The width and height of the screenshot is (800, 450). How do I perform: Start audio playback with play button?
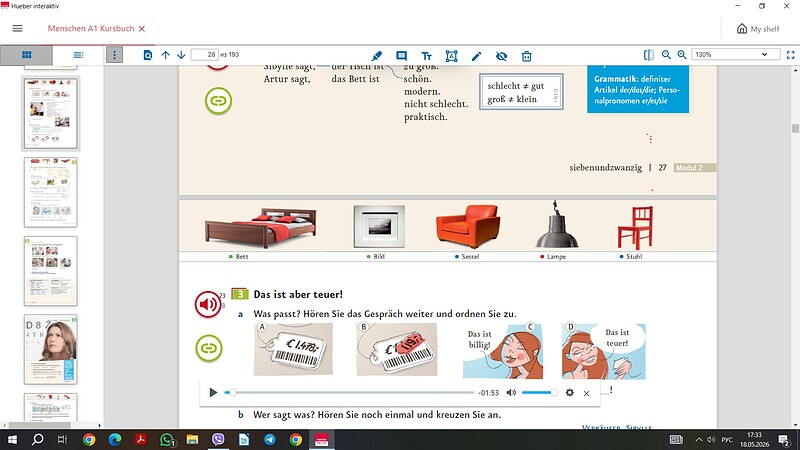coord(213,392)
